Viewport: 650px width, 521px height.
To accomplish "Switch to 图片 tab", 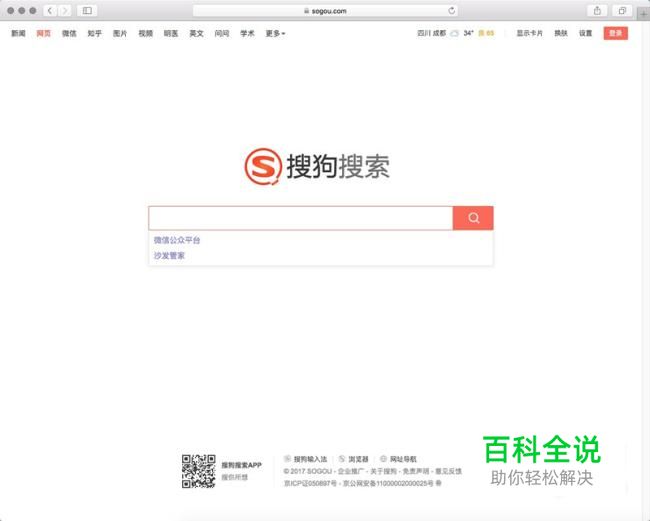I will (x=120, y=33).
